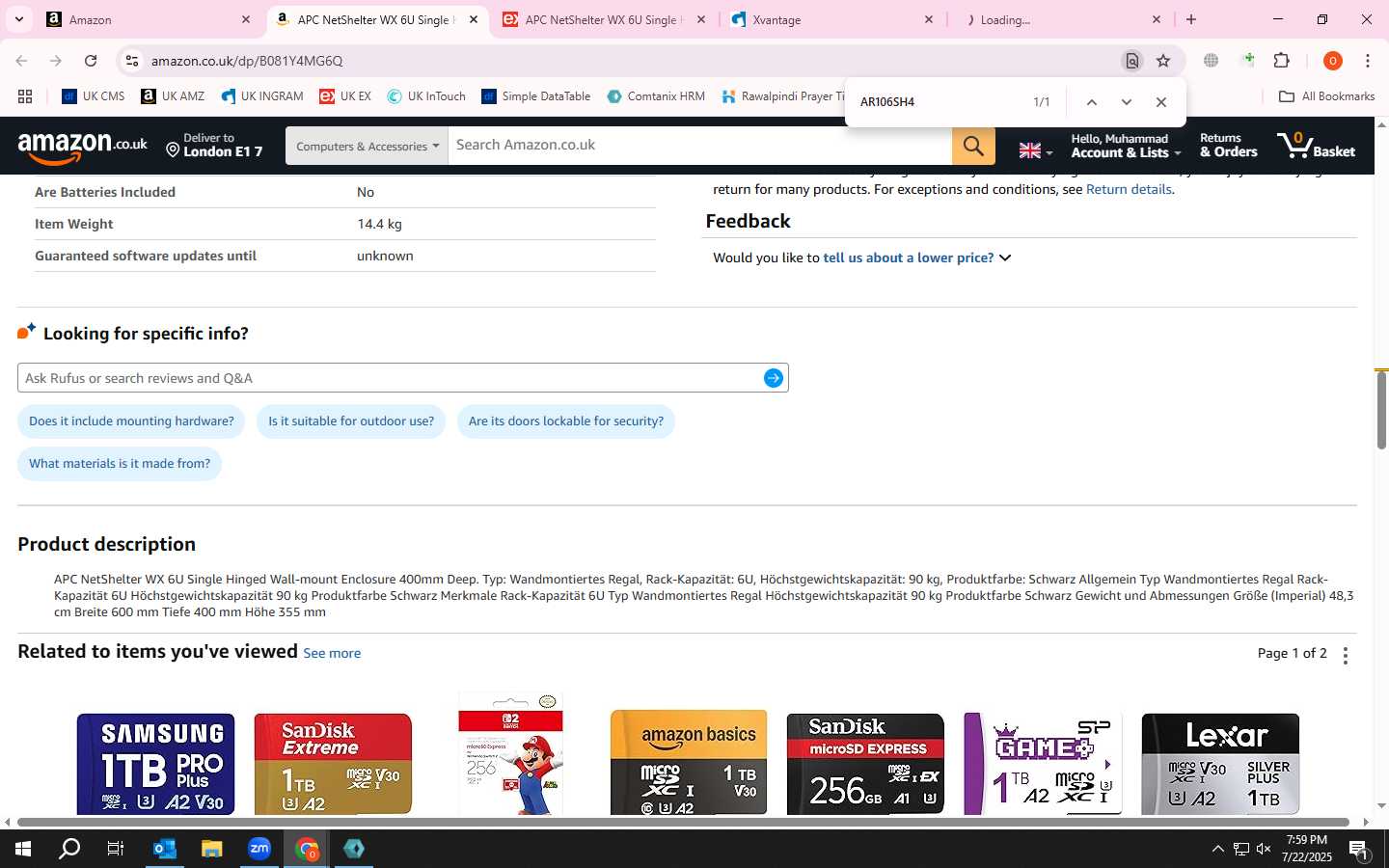Open Zoom from the taskbar
This screenshot has width=1389, height=868.
tap(259, 849)
